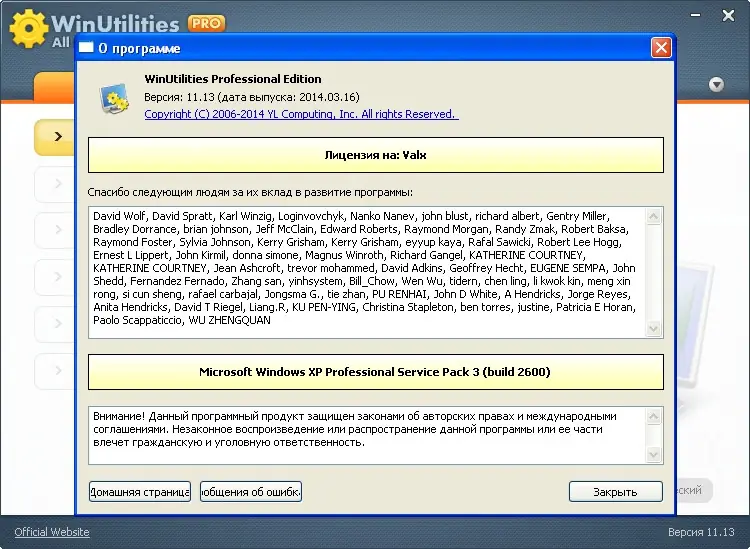Viewport: 750px width, 549px height.
Task: Click the Спасибо следующим людям label
Action: pyautogui.click(x=250, y=192)
